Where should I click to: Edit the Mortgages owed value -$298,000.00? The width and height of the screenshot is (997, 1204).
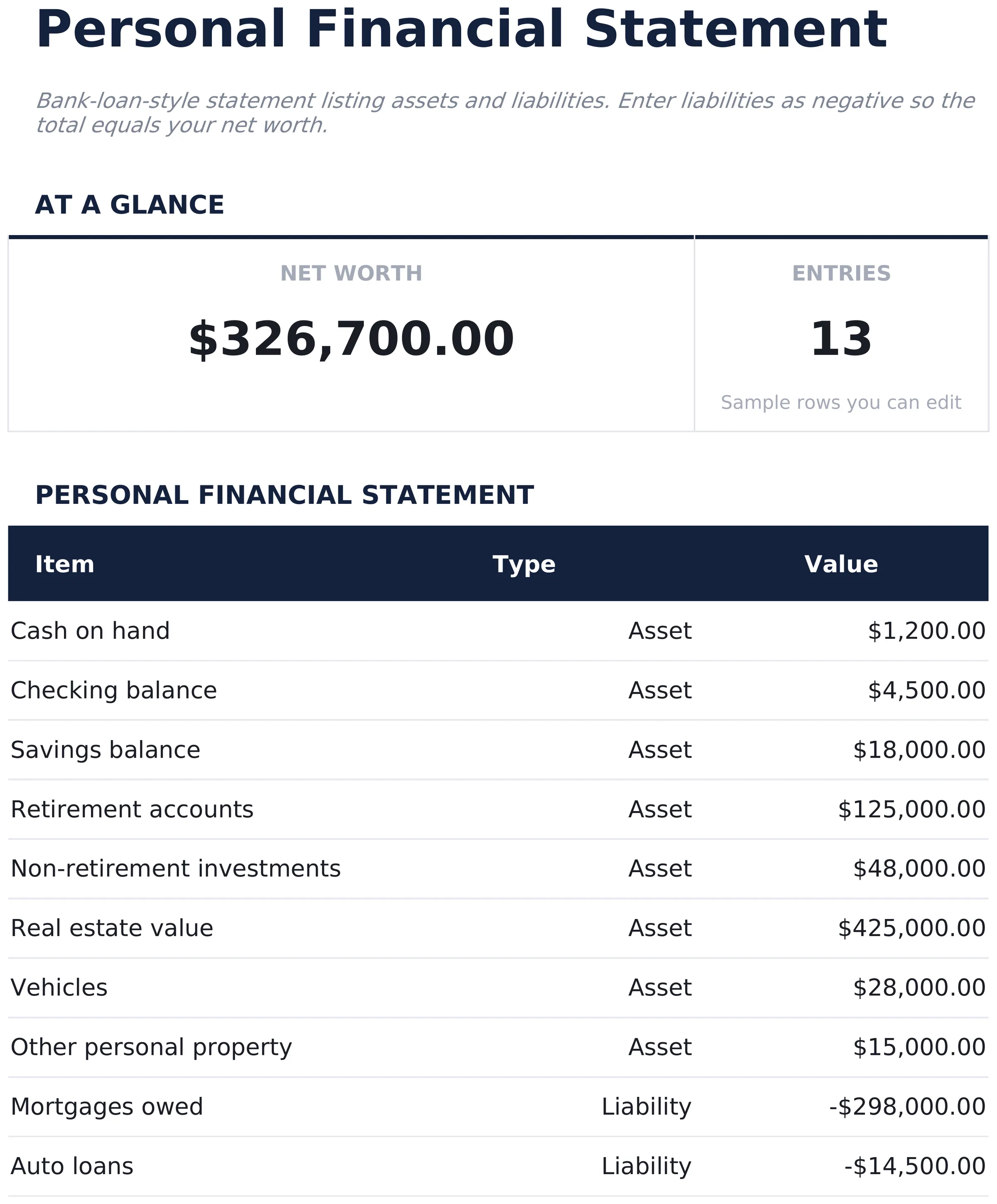(x=908, y=1107)
